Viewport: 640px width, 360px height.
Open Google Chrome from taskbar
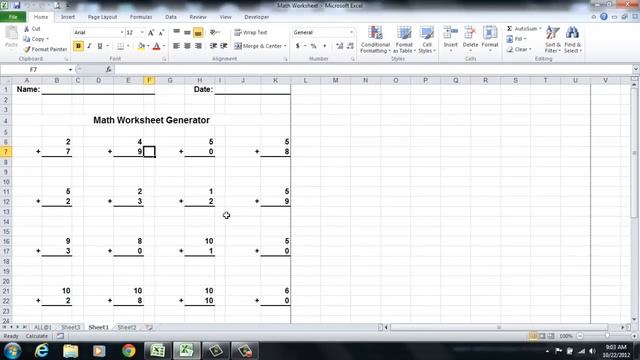[129, 351]
